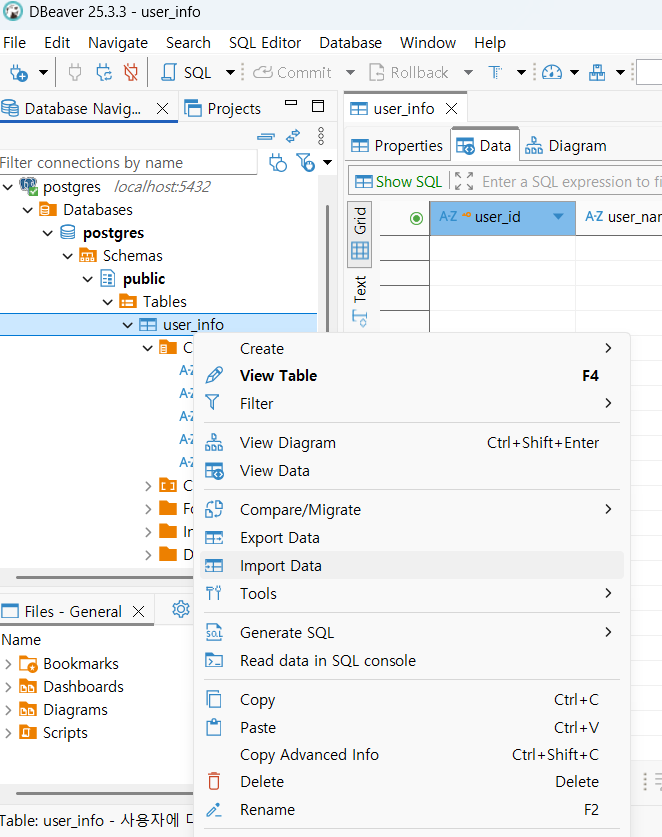
Task: Expand the Scripts folder
Action: pyautogui.click(x=8, y=733)
